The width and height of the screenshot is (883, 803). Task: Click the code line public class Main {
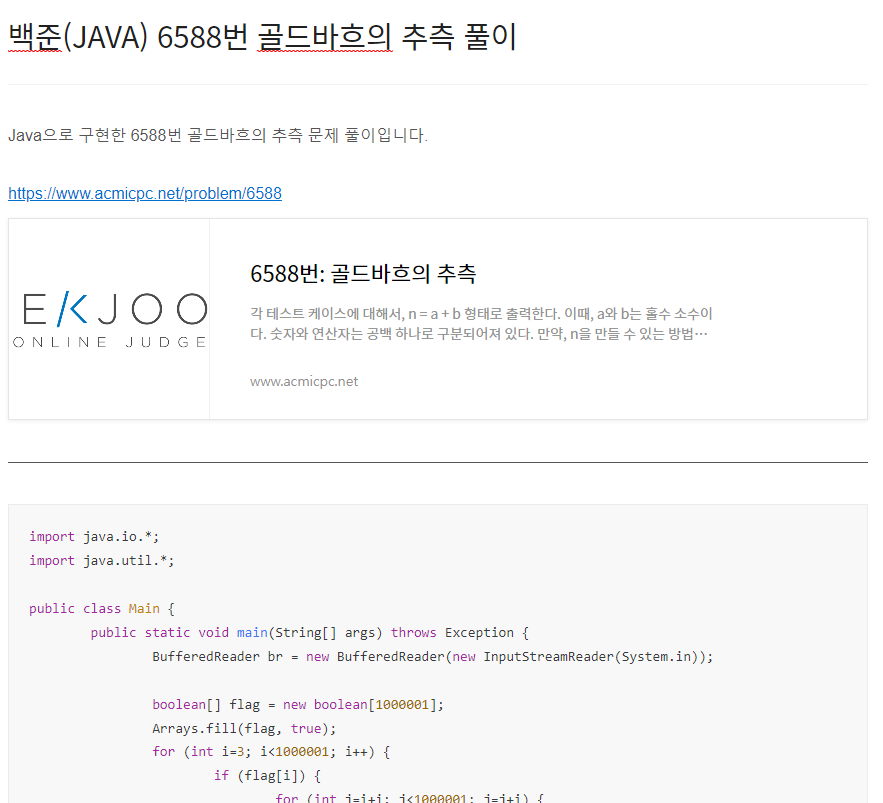click(x=102, y=609)
